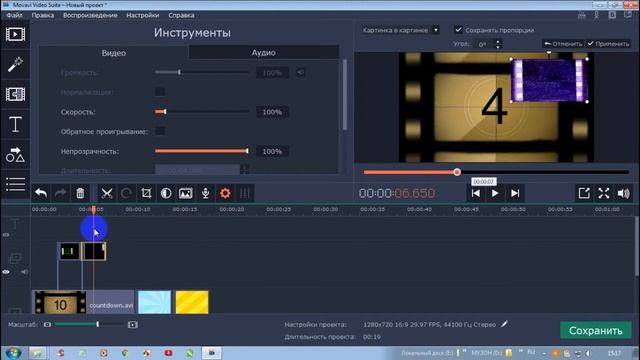Open the Transitions tab icon
The height and width of the screenshot is (360, 640).
click(15, 94)
